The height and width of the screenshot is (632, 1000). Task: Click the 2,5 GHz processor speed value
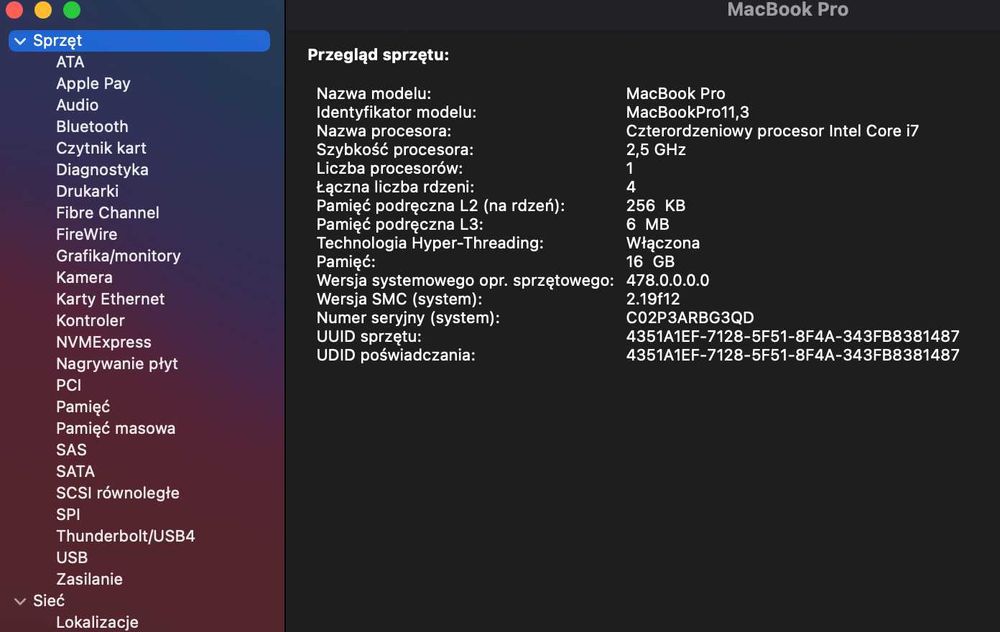(x=656, y=150)
